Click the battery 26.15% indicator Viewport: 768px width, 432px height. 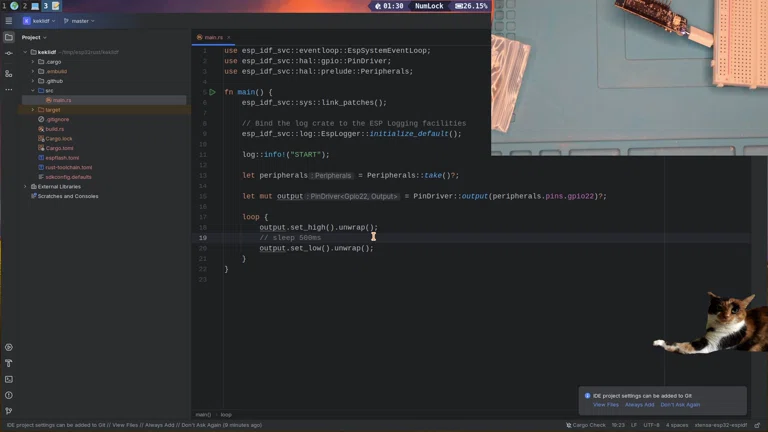coord(471,6)
